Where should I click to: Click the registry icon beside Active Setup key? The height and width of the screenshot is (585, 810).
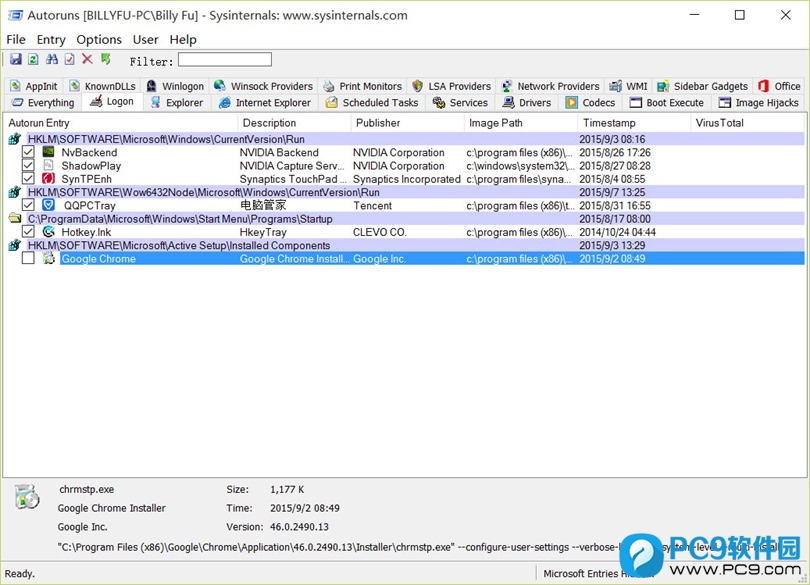(x=14, y=245)
